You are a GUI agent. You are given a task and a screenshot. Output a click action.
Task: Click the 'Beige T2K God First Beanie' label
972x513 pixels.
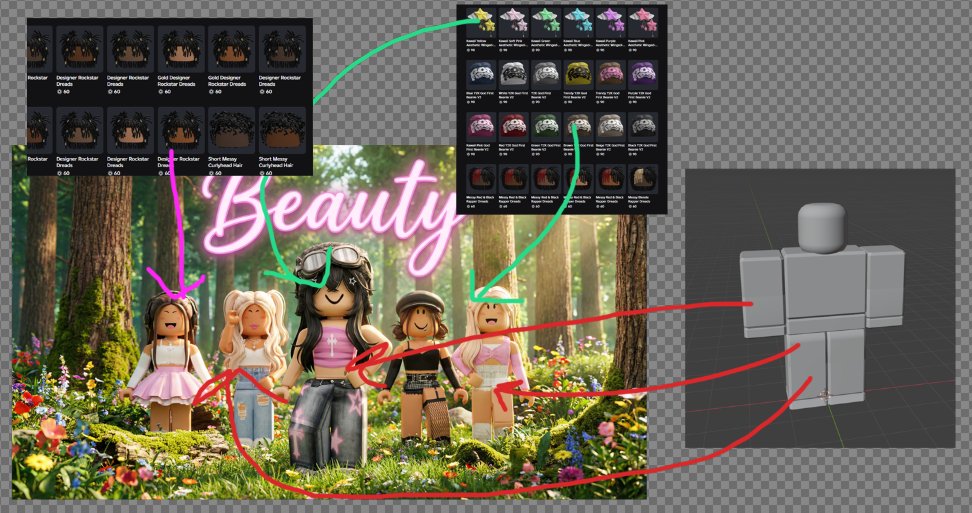pos(610,146)
